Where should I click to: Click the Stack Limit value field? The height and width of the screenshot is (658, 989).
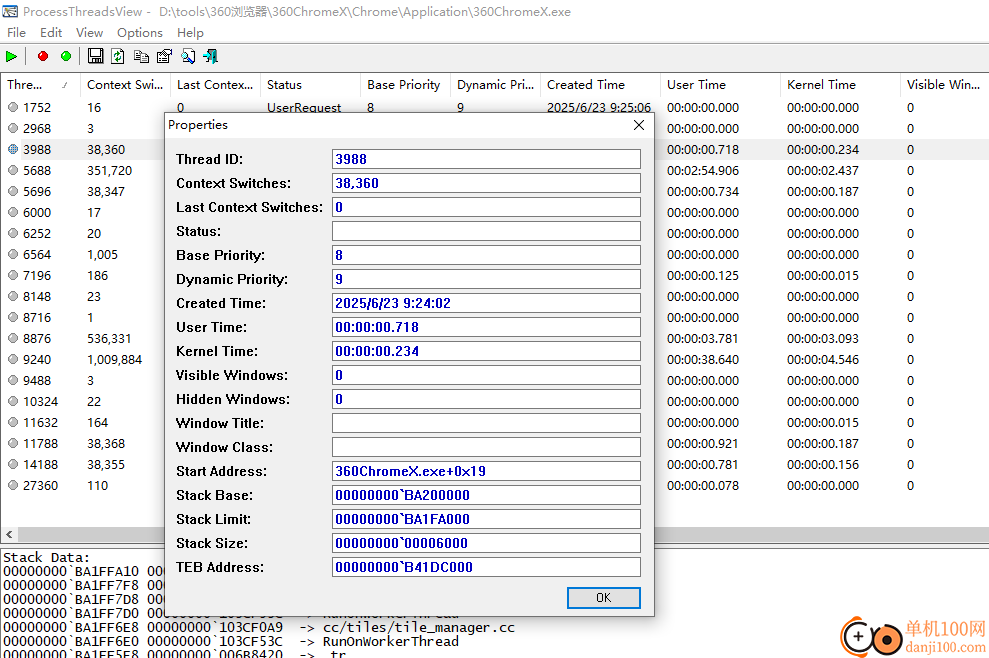pos(486,519)
